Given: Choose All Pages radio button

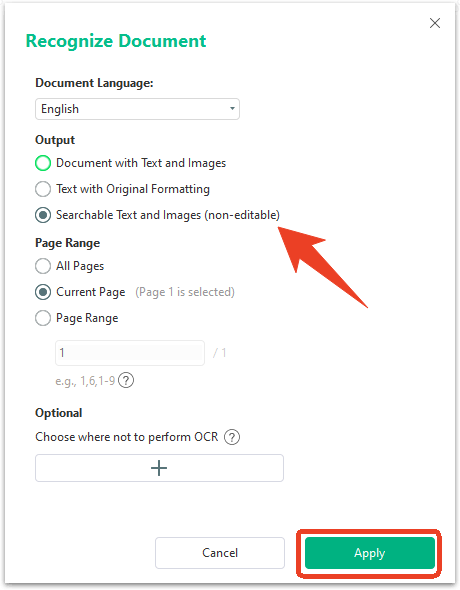Looking at the screenshot, I should coord(43,266).
